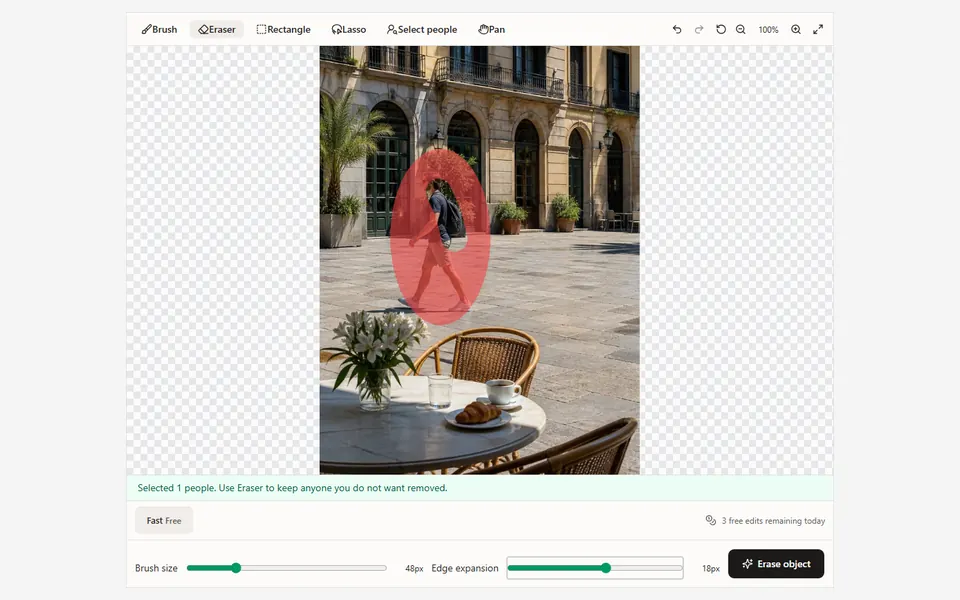Click the '3 free edits remaining today' text

pos(773,521)
